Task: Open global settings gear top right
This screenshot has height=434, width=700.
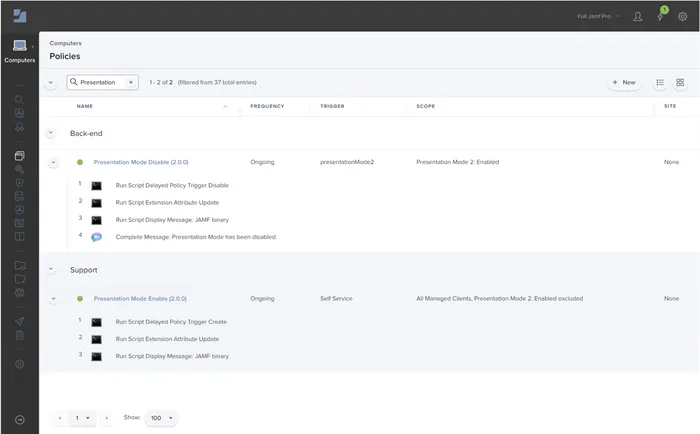Action: click(x=683, y=17)
